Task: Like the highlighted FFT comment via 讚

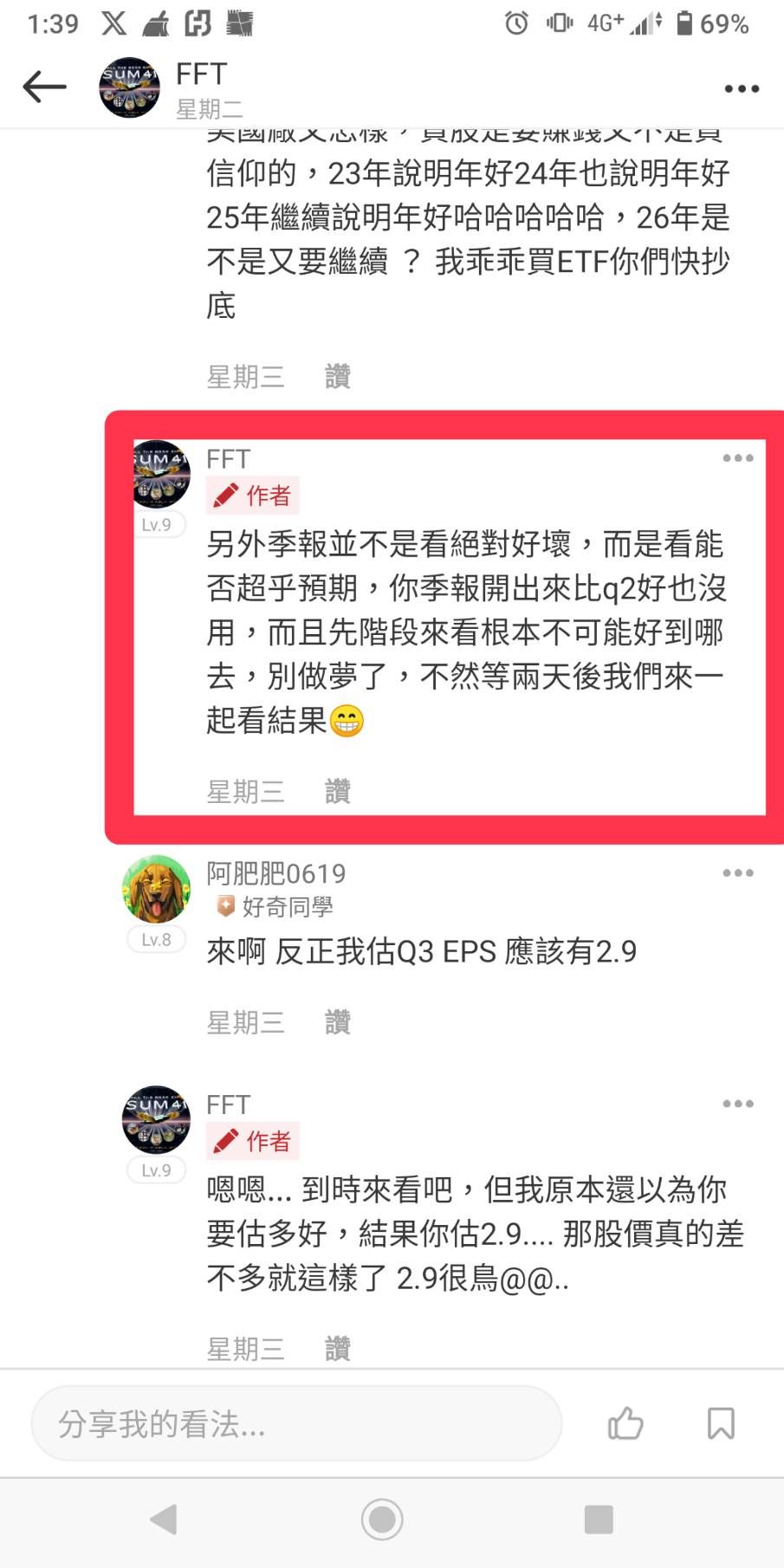Action: point(338,791)
